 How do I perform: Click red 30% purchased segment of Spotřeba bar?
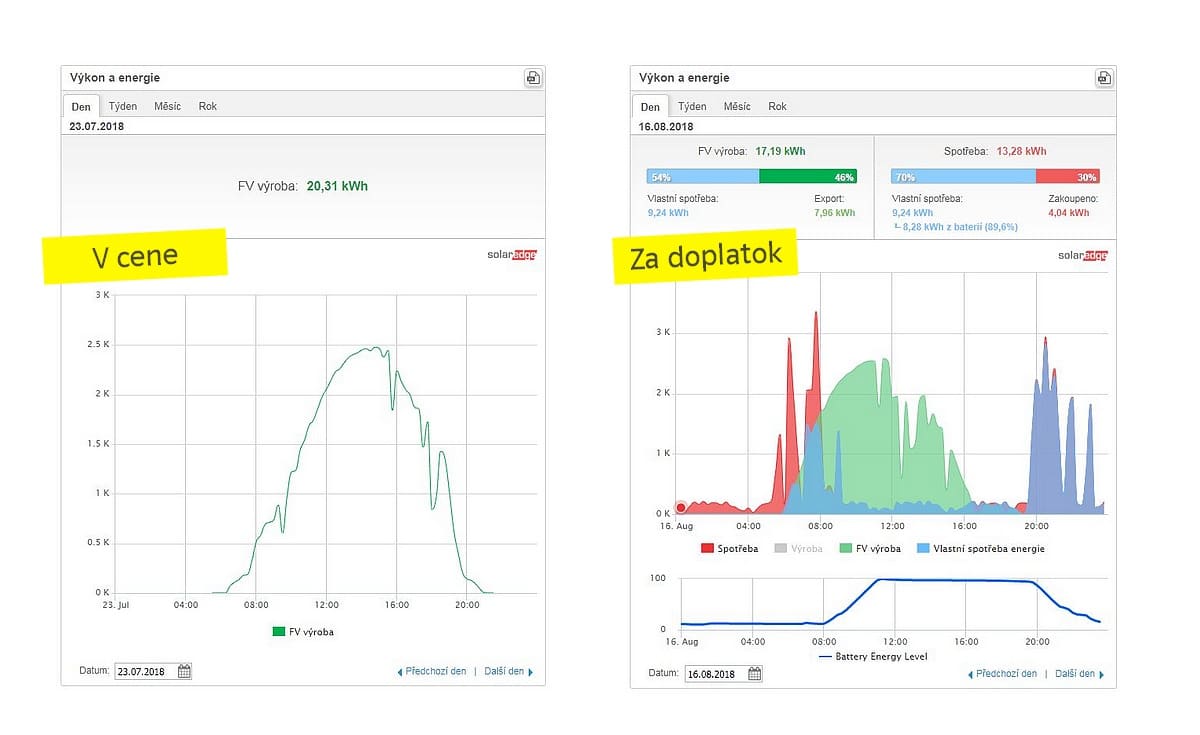tap(1067, 177)
